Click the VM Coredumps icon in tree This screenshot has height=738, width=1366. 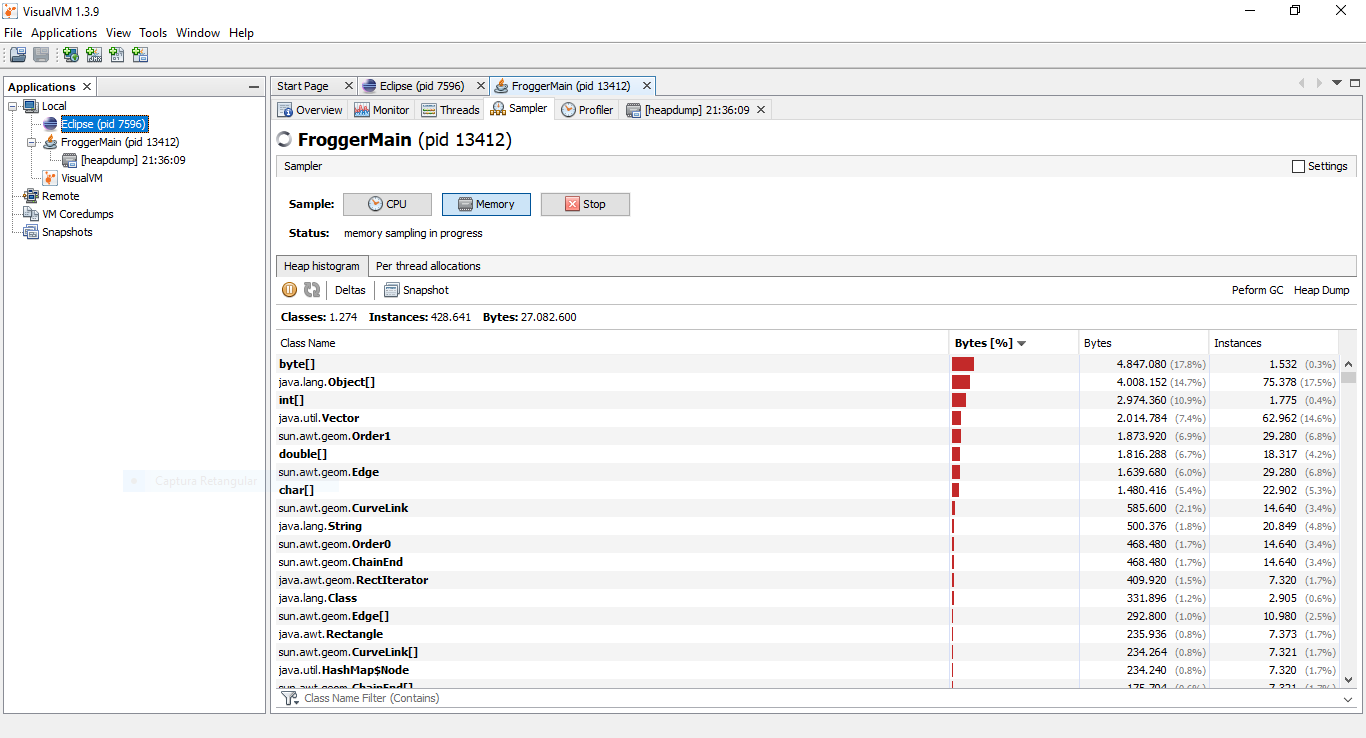click(x=31, y=214)
